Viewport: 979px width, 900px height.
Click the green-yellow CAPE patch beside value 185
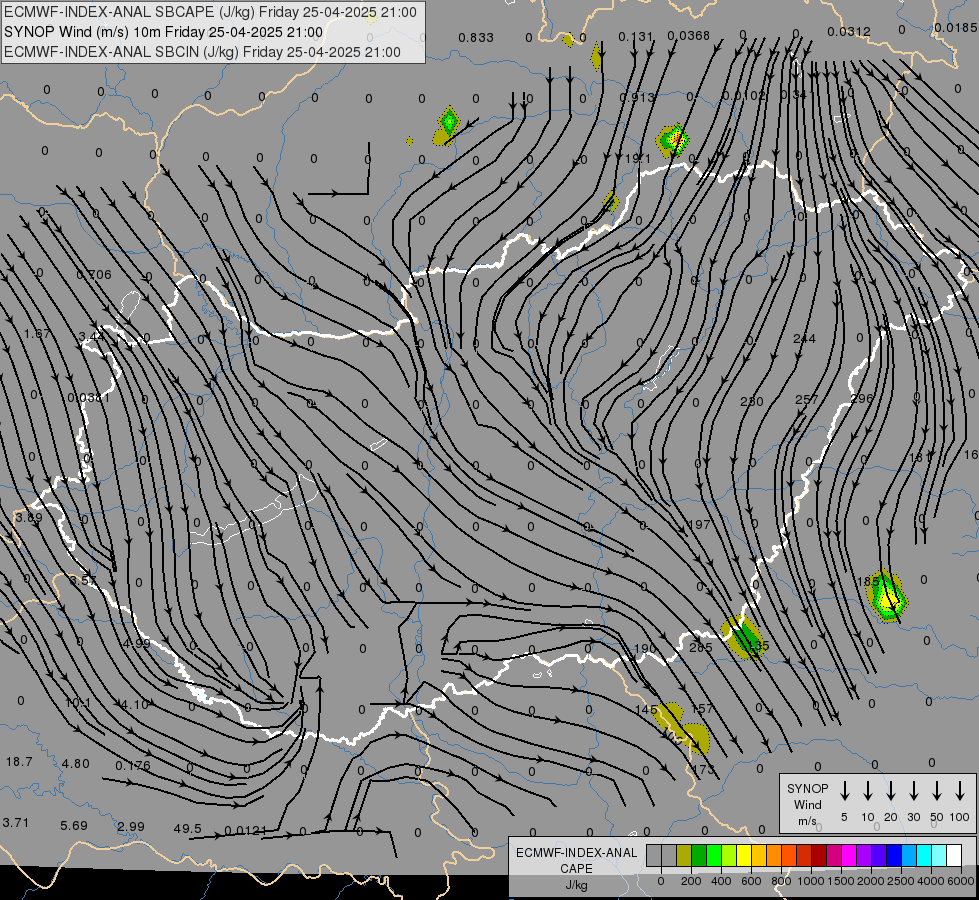point(888,596)
